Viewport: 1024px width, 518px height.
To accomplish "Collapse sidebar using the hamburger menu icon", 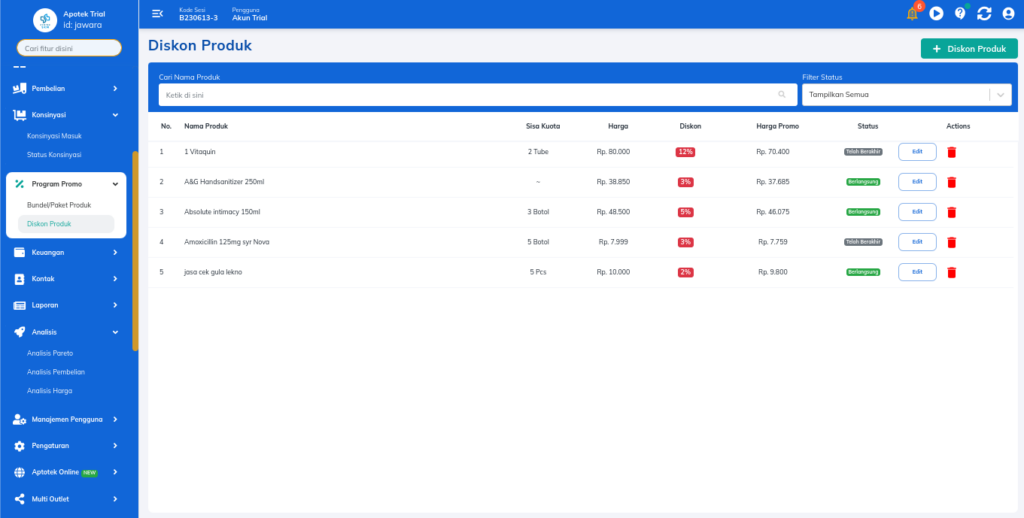I will (157, 14).
